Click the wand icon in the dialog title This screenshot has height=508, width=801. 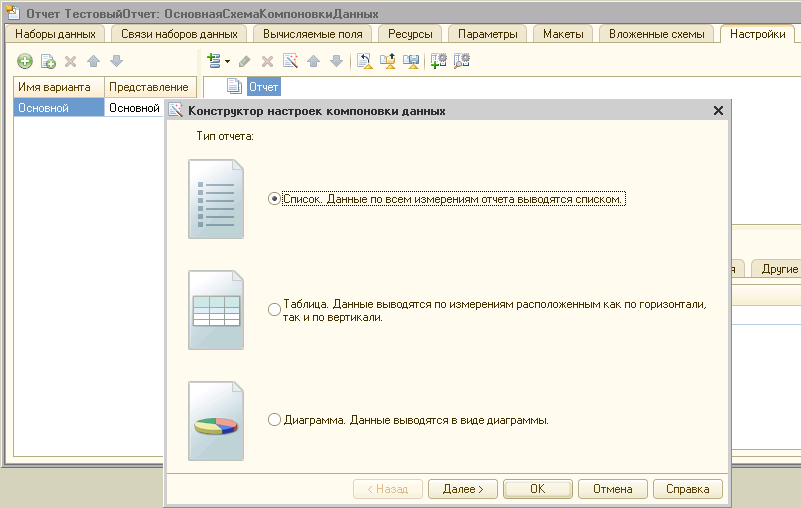coord(176,110)
